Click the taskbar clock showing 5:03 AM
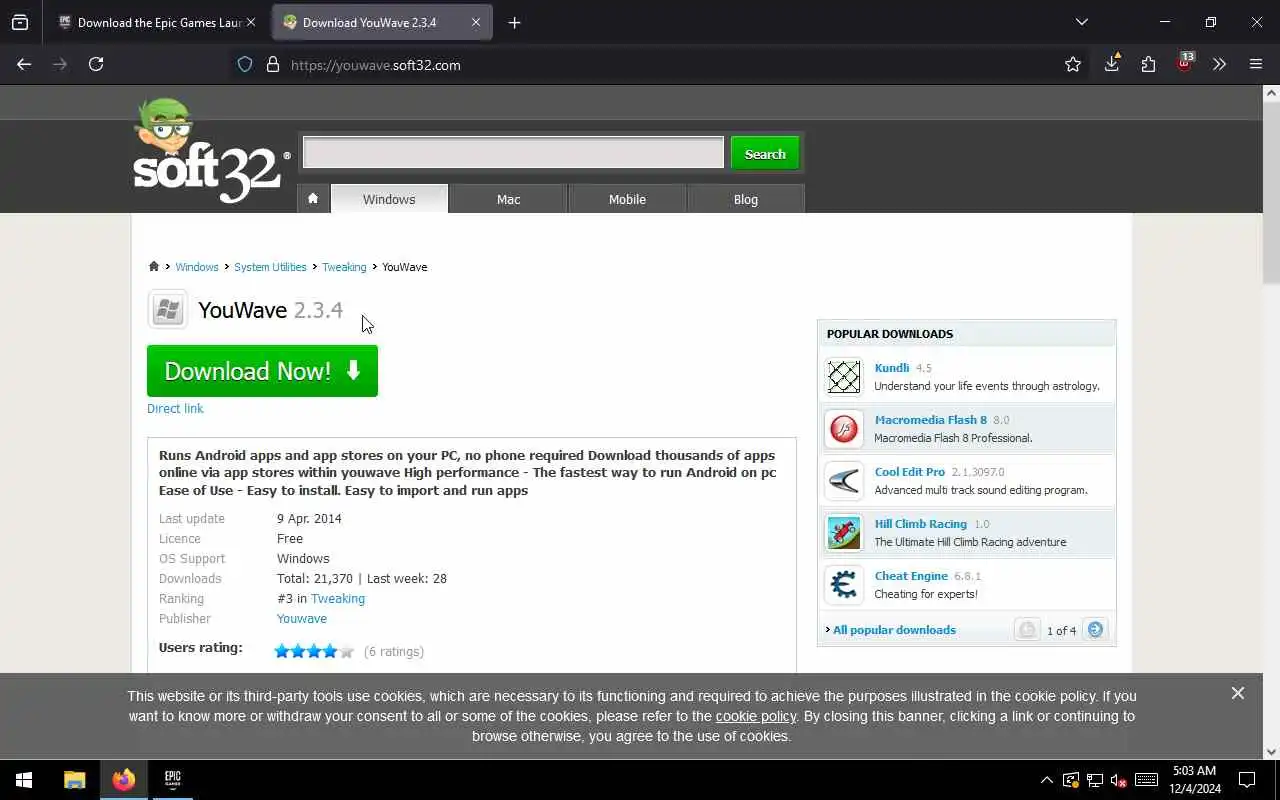The width and height of the screenshot is (1280, 800). pyautogui.click(x=1194, y=779)
